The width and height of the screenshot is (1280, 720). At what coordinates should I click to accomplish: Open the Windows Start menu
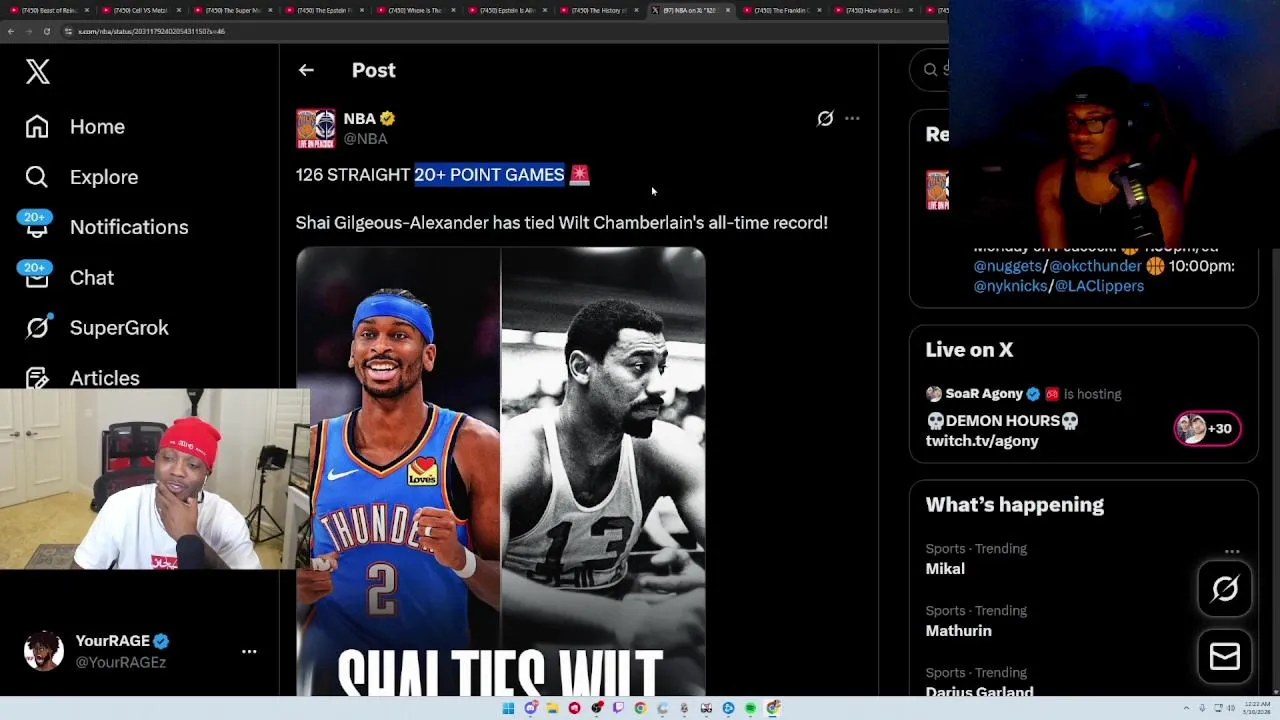[508, 708]
